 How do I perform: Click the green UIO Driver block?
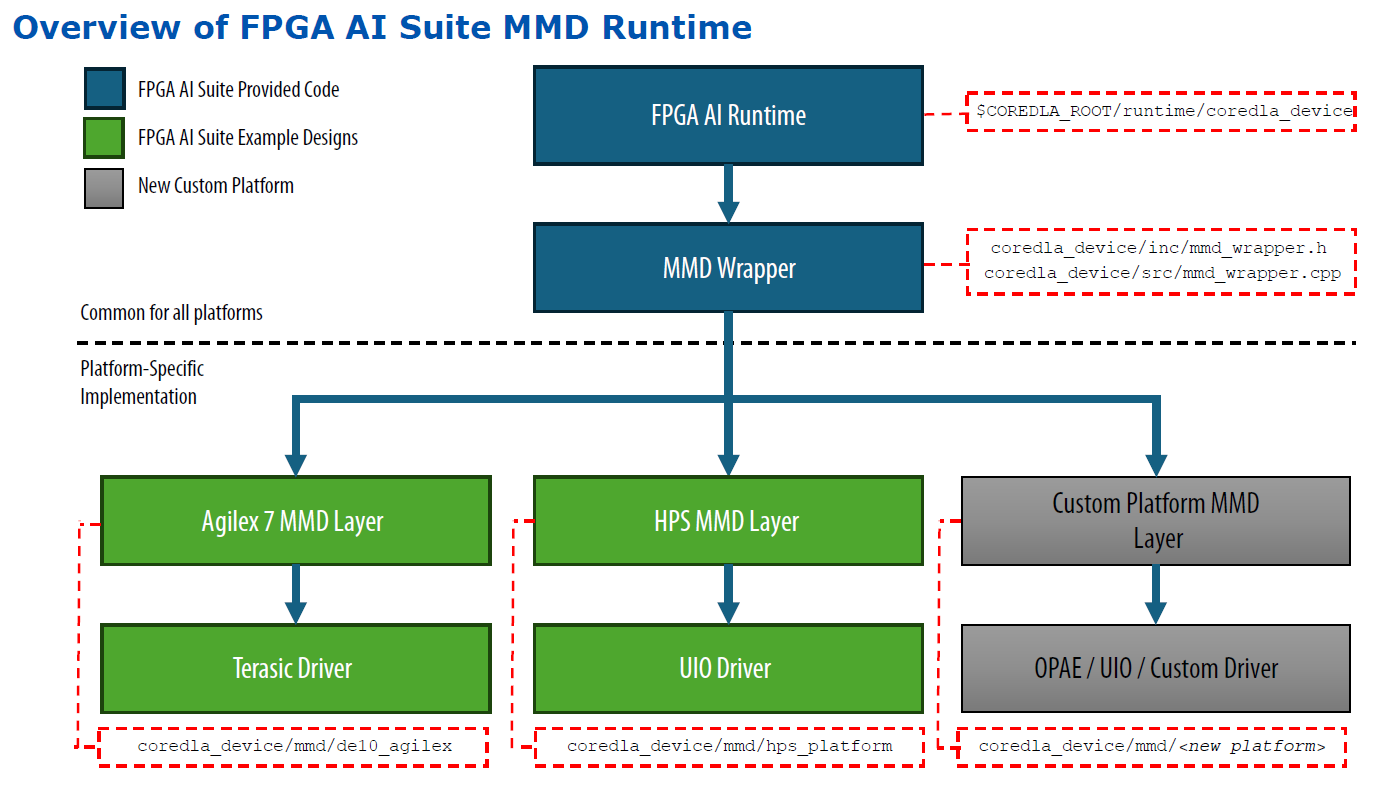[x=728, y=668]
